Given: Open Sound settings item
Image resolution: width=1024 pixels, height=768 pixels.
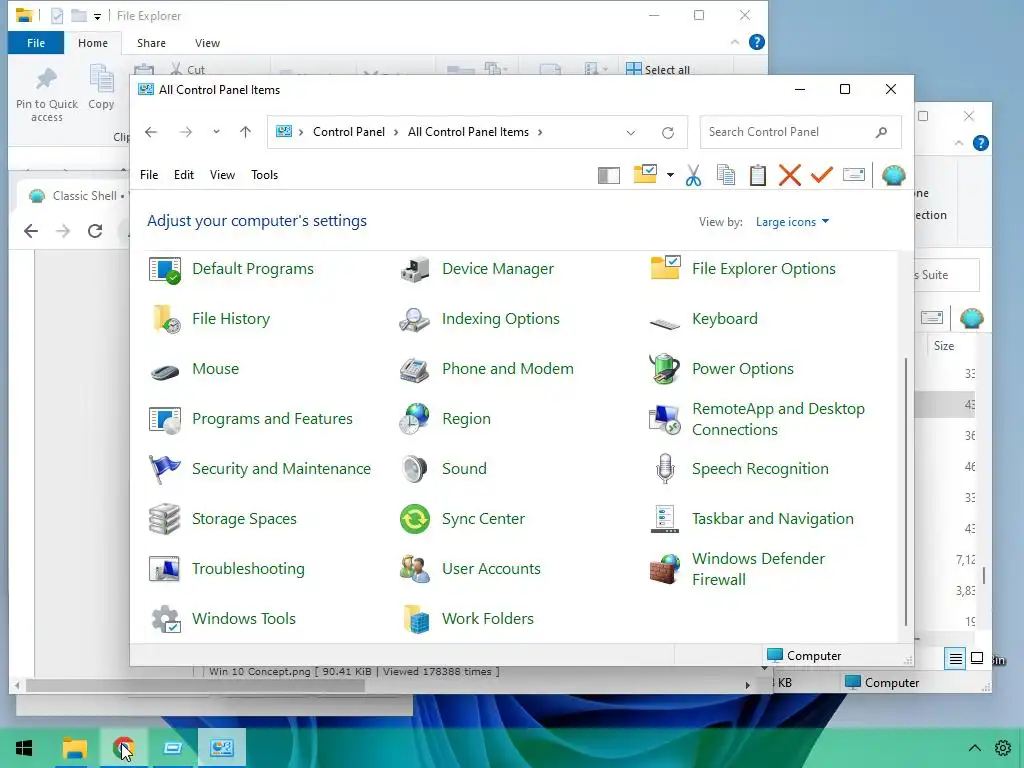Looking at the screenshot, I should (443, 469).
